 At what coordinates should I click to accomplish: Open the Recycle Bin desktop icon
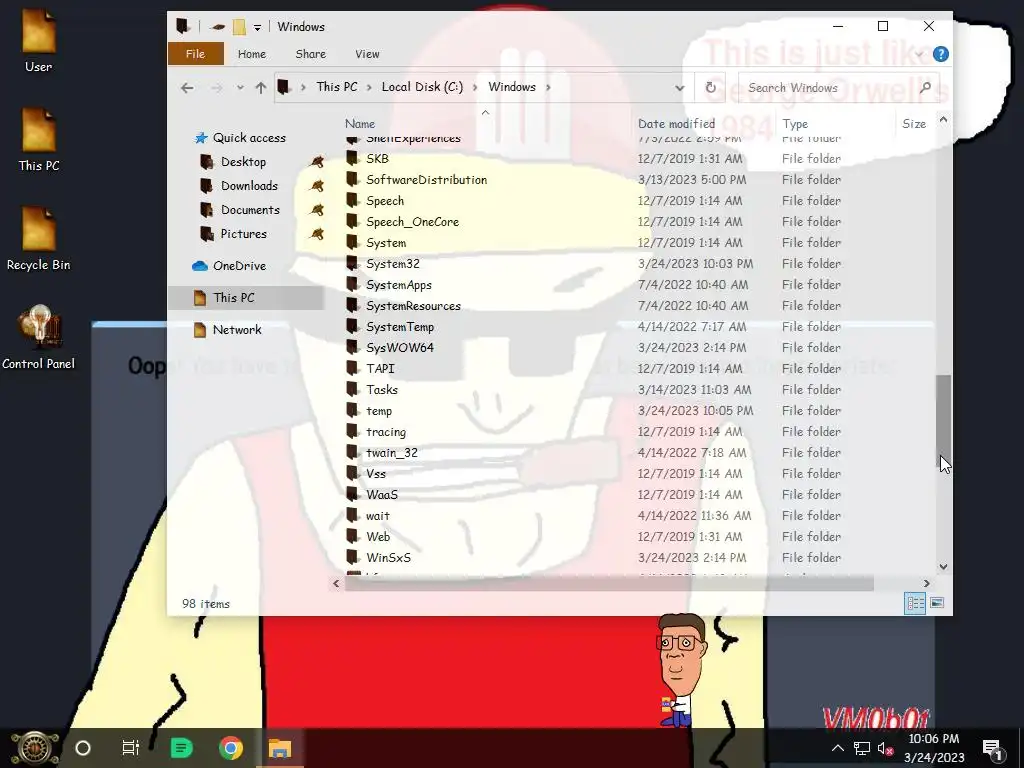39,238
